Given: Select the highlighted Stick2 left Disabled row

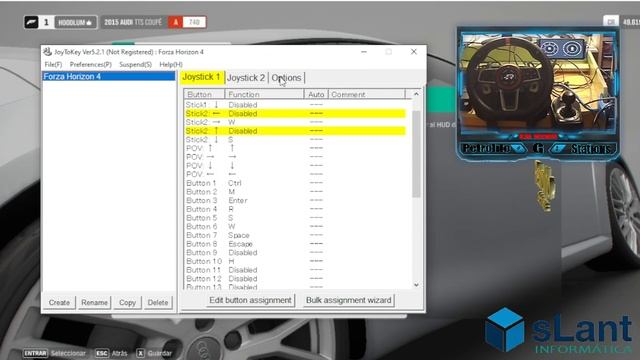Looking at the screenshot, I should coord(295,113).
